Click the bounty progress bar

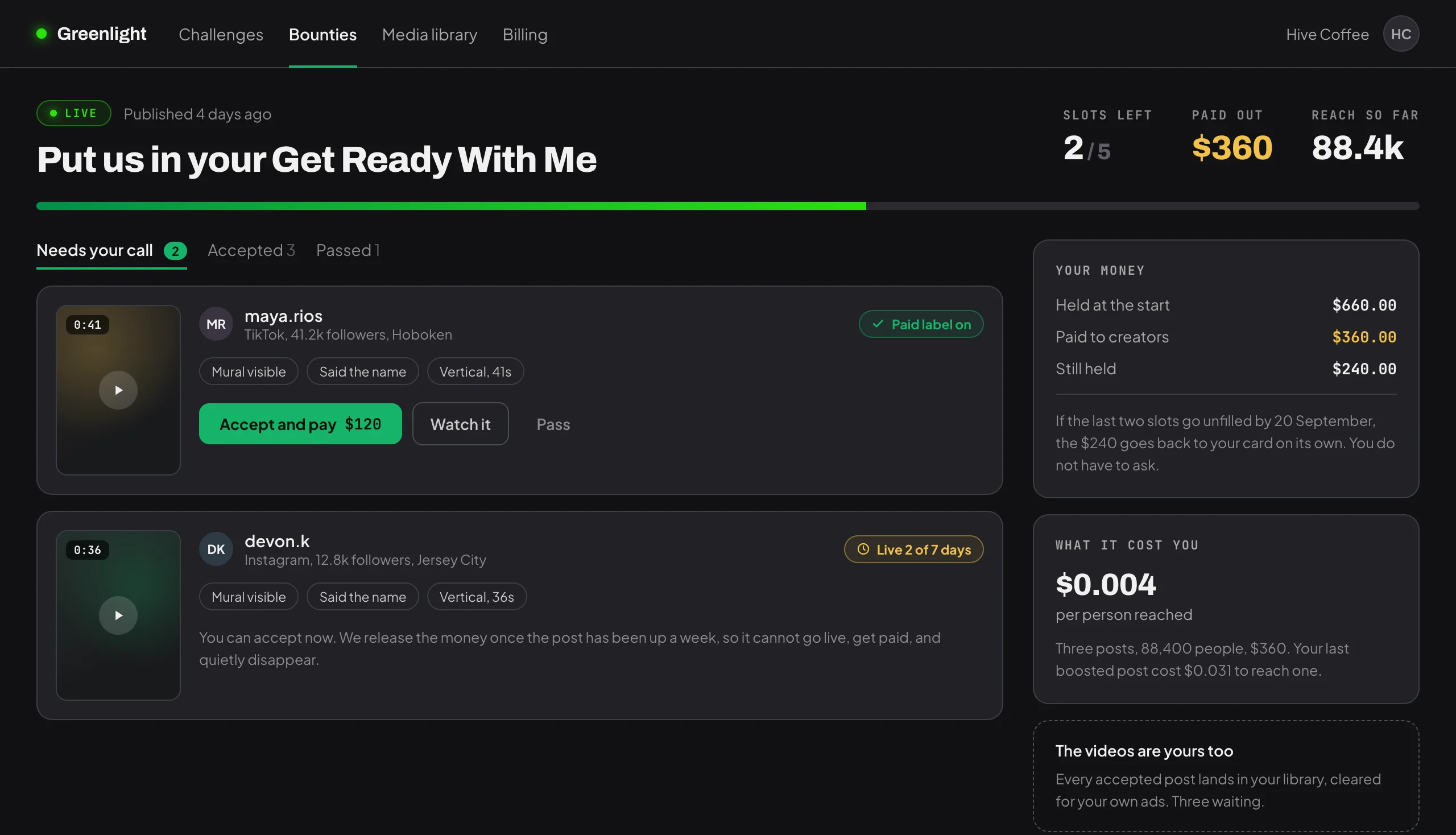point(727,206)
